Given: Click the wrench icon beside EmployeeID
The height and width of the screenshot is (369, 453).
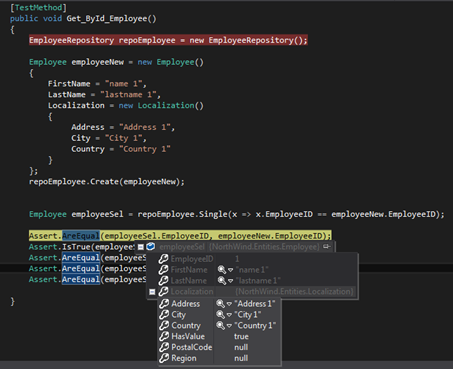Looking at the screenshot, I should pyautogui.click(x=163, y=259).
